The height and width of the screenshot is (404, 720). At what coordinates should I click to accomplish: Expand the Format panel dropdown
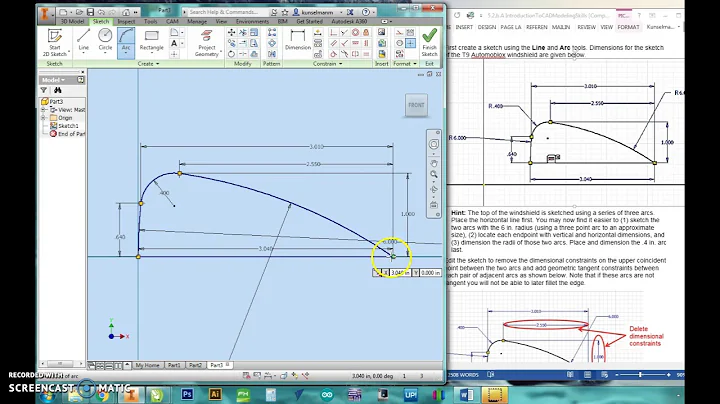[x=405, y=64]
